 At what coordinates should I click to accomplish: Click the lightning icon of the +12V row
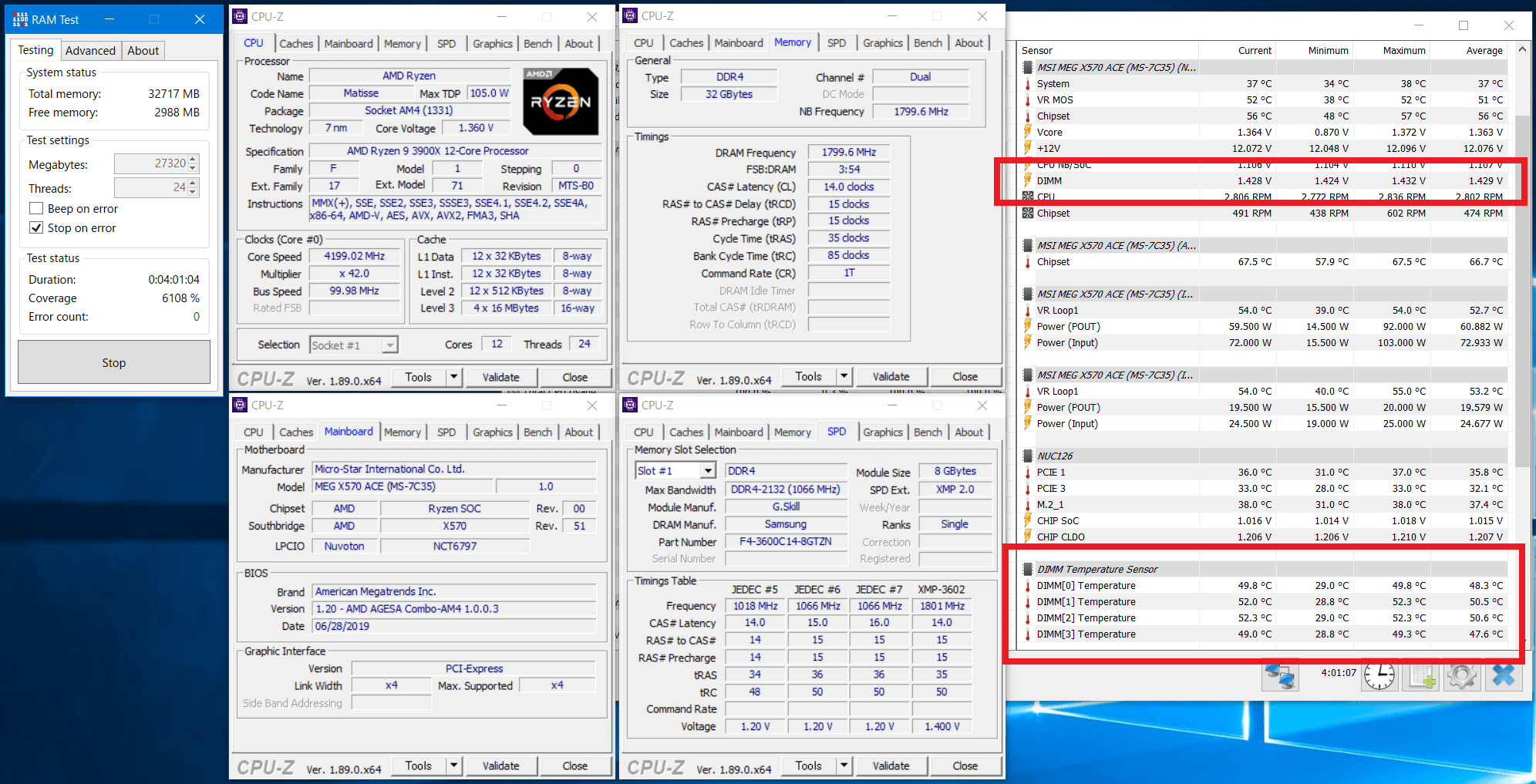click(1027, 148)
